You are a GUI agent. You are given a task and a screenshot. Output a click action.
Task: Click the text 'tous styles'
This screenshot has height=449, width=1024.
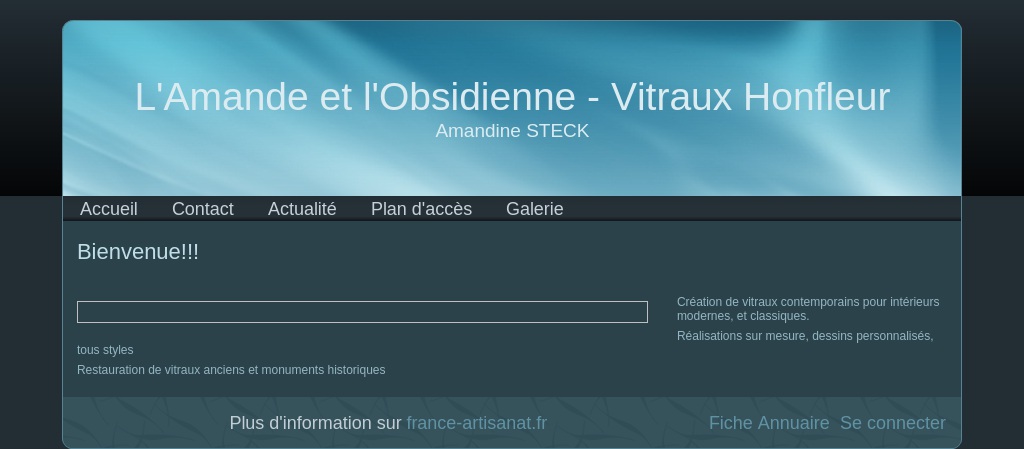point(105,350)
